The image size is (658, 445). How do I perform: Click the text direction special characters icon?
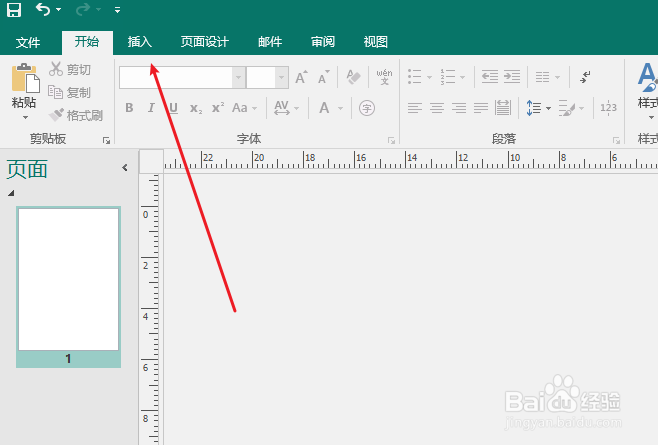585,77
